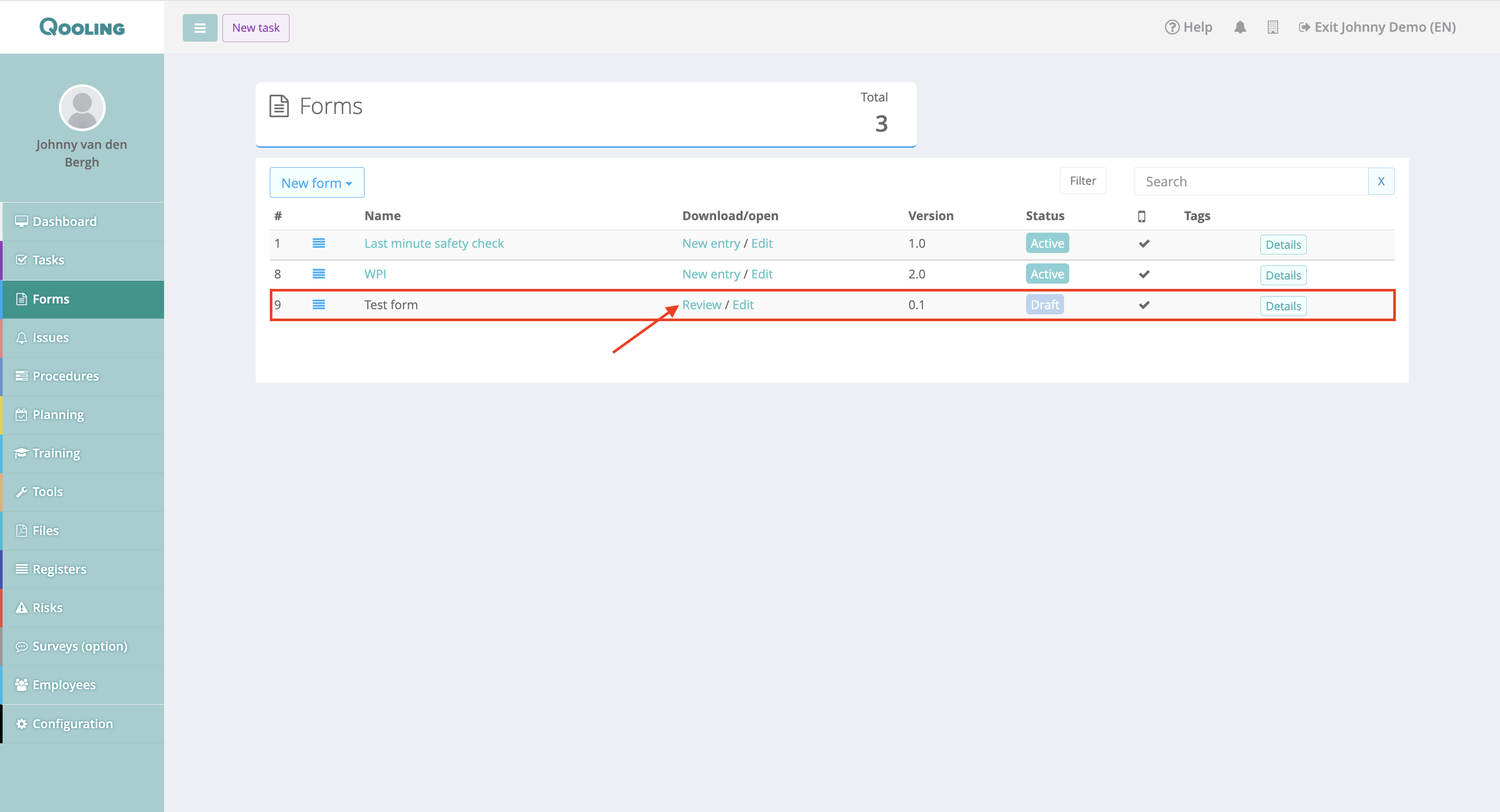Click the Review link for Test form

701,305
